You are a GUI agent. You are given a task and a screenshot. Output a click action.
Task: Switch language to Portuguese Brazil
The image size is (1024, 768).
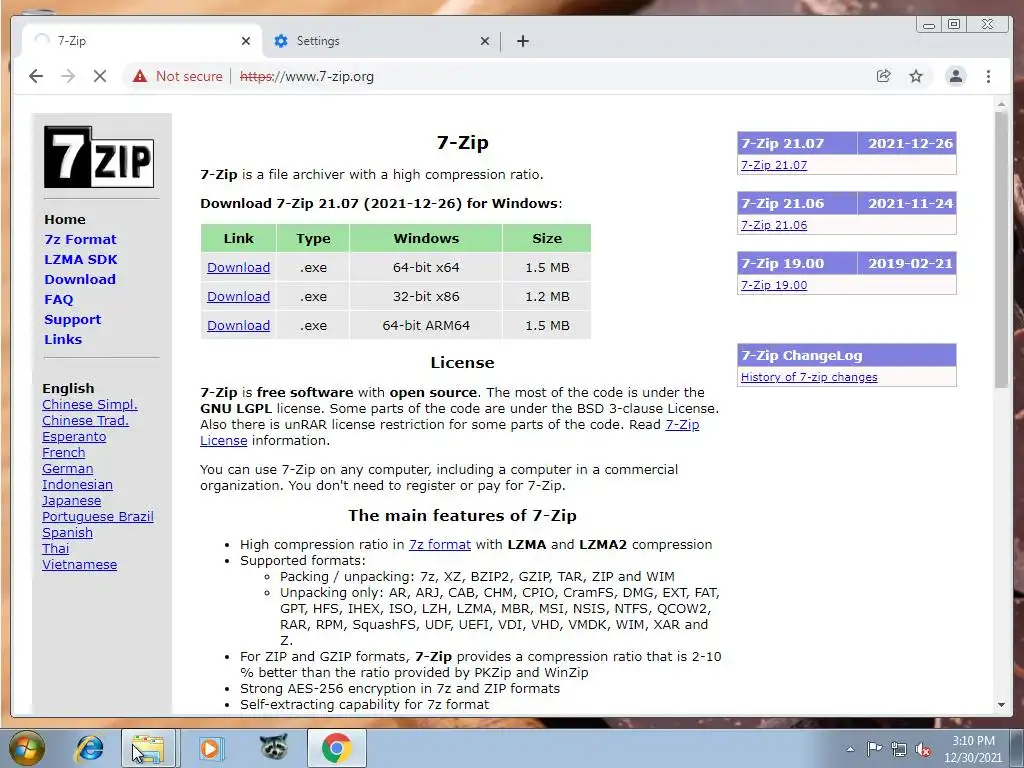pyautogui.click(x=98, y=517)
